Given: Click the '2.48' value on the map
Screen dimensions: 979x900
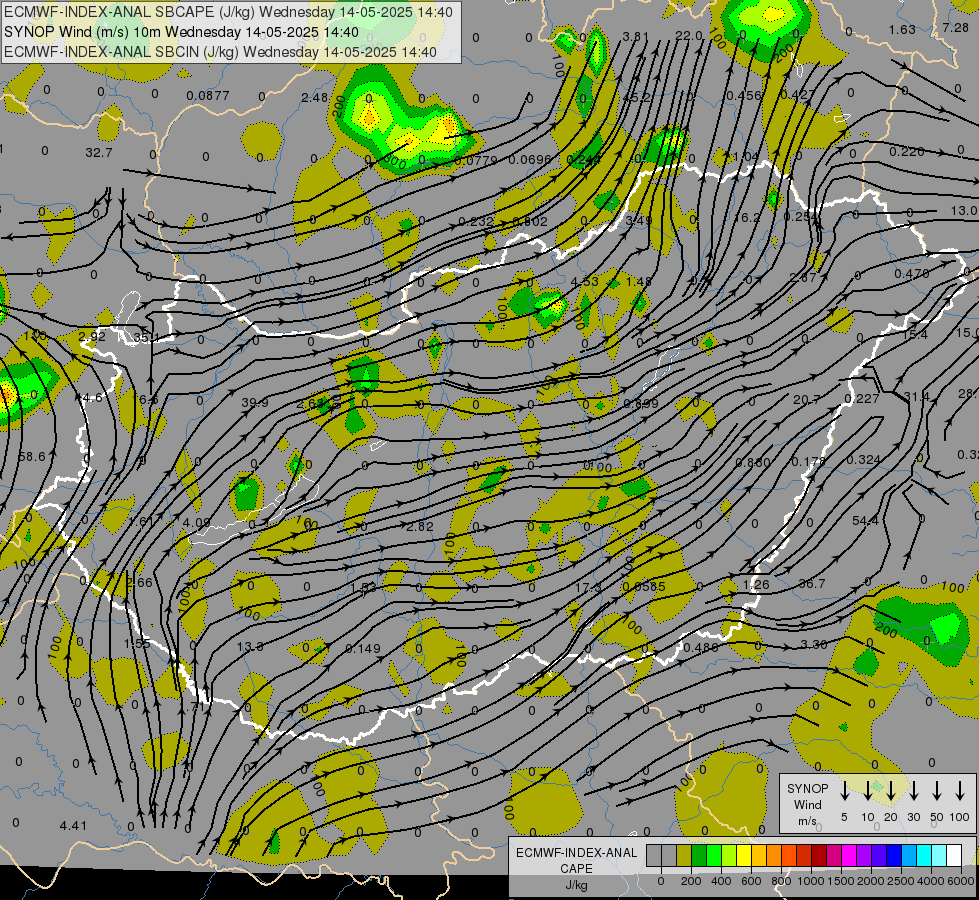Looking at the screenshot, I should pos(315,97).
